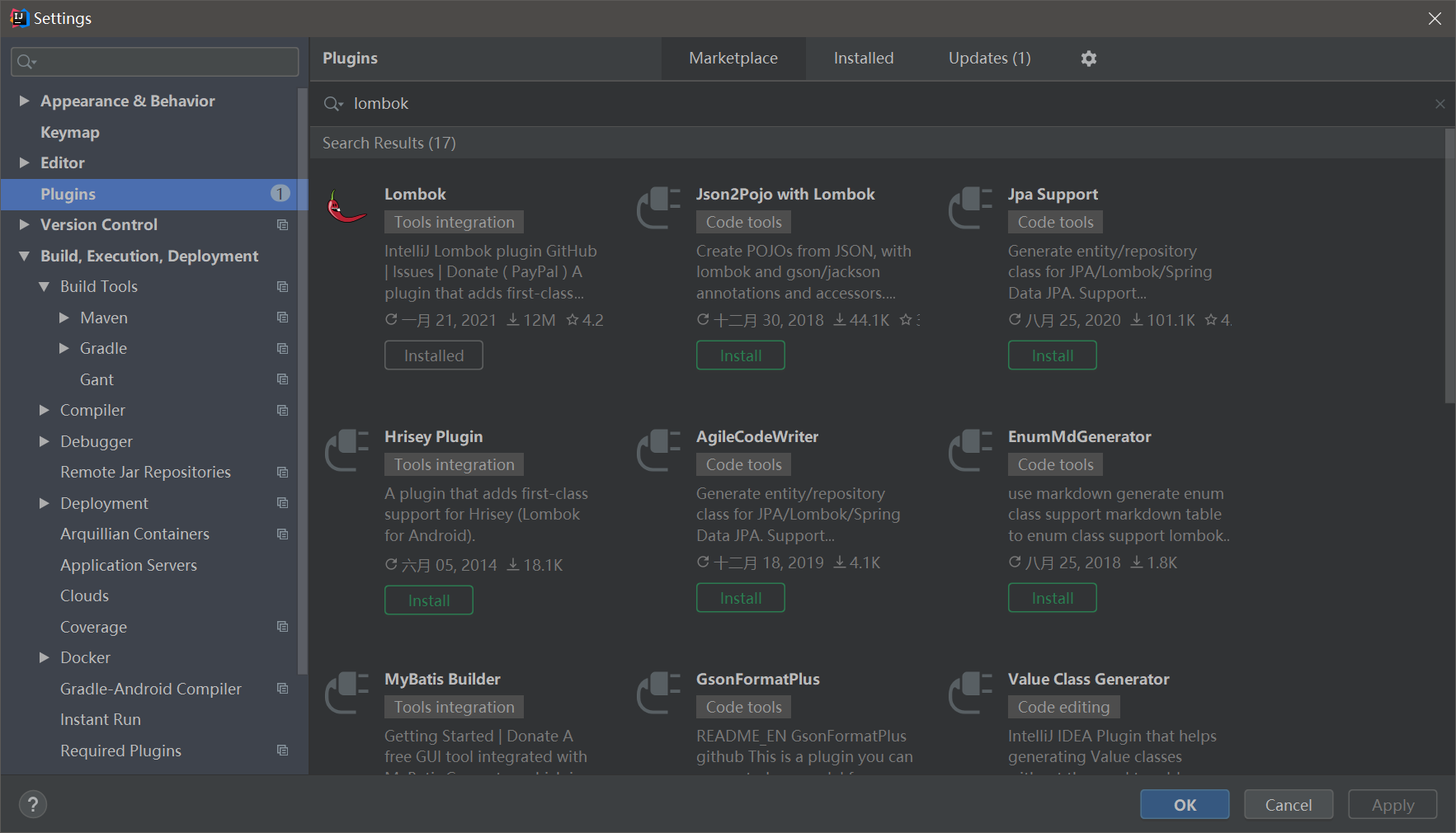Expand the Version Control section

(24, 224)
